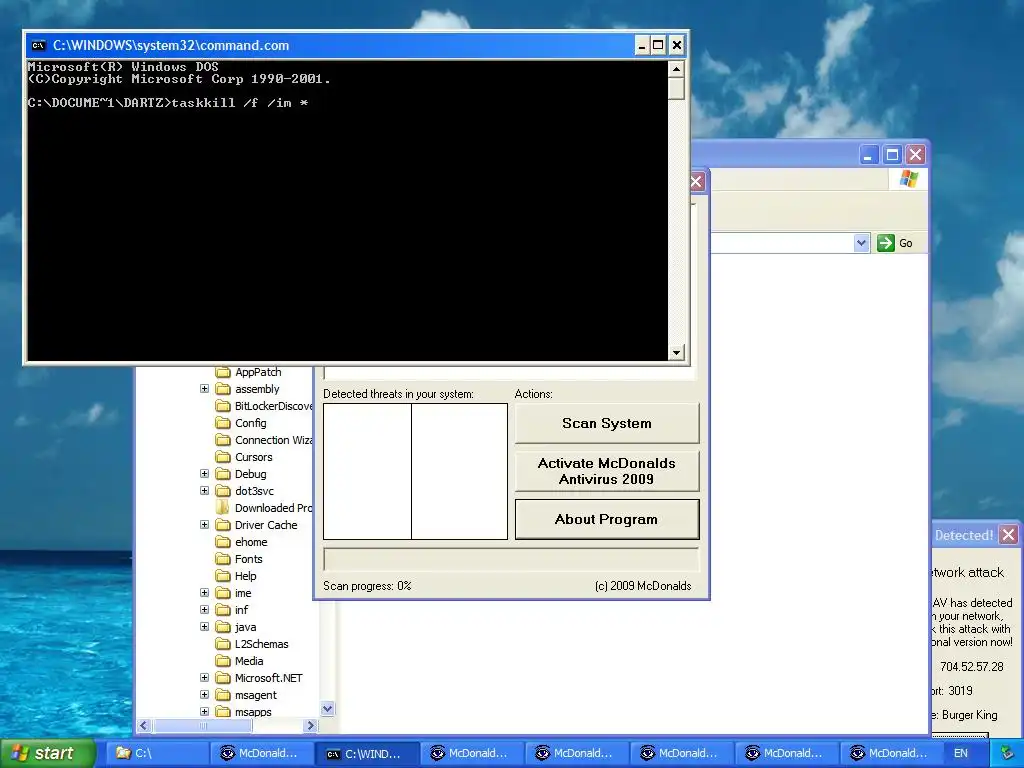Image resolution: width=1024 pixels, height=768 pixels.
Task: Close the McDonalds Antivirus window
Action: pyautogui.click(x=697, y=182)
